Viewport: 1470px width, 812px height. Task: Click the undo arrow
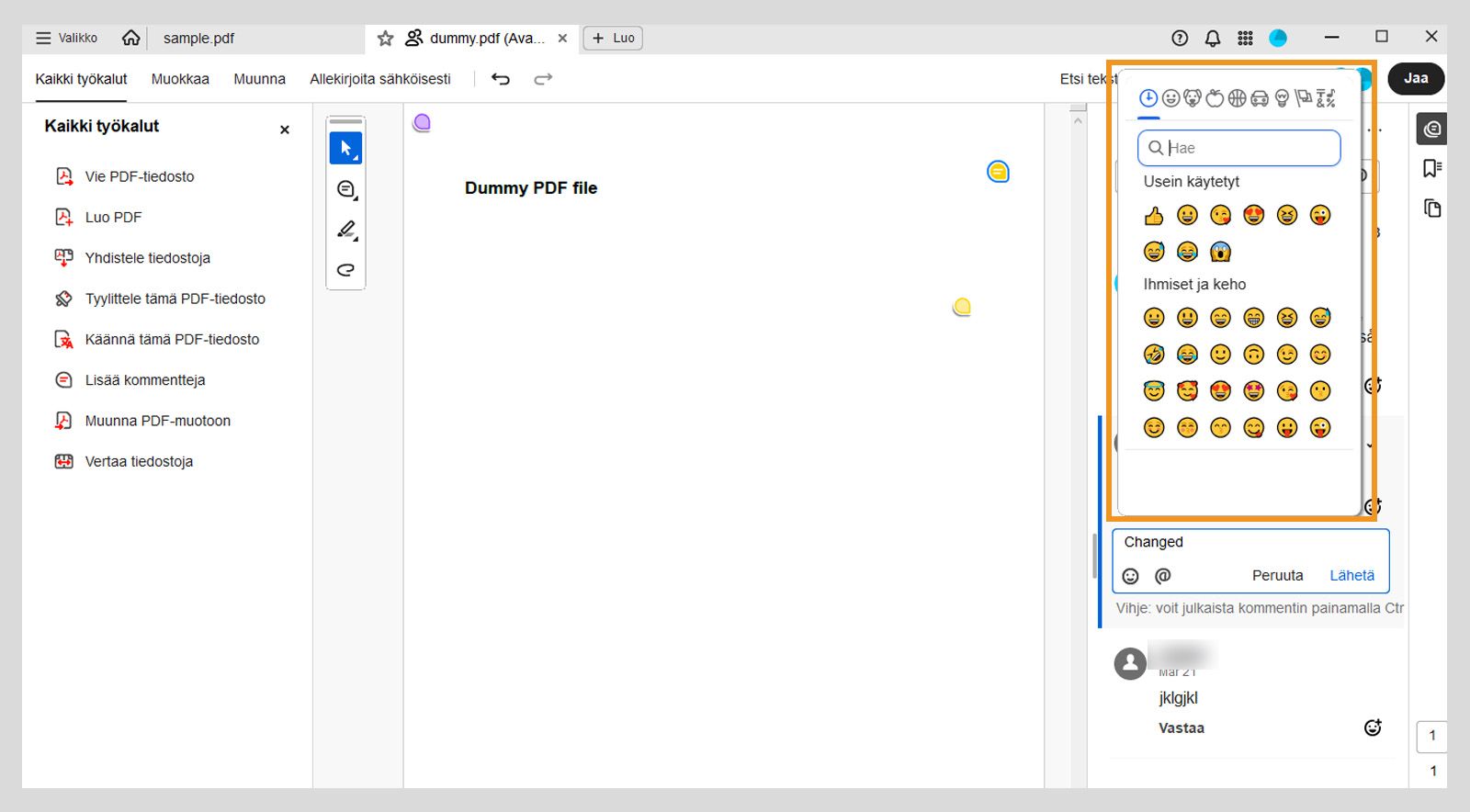(x=501, y=79)
